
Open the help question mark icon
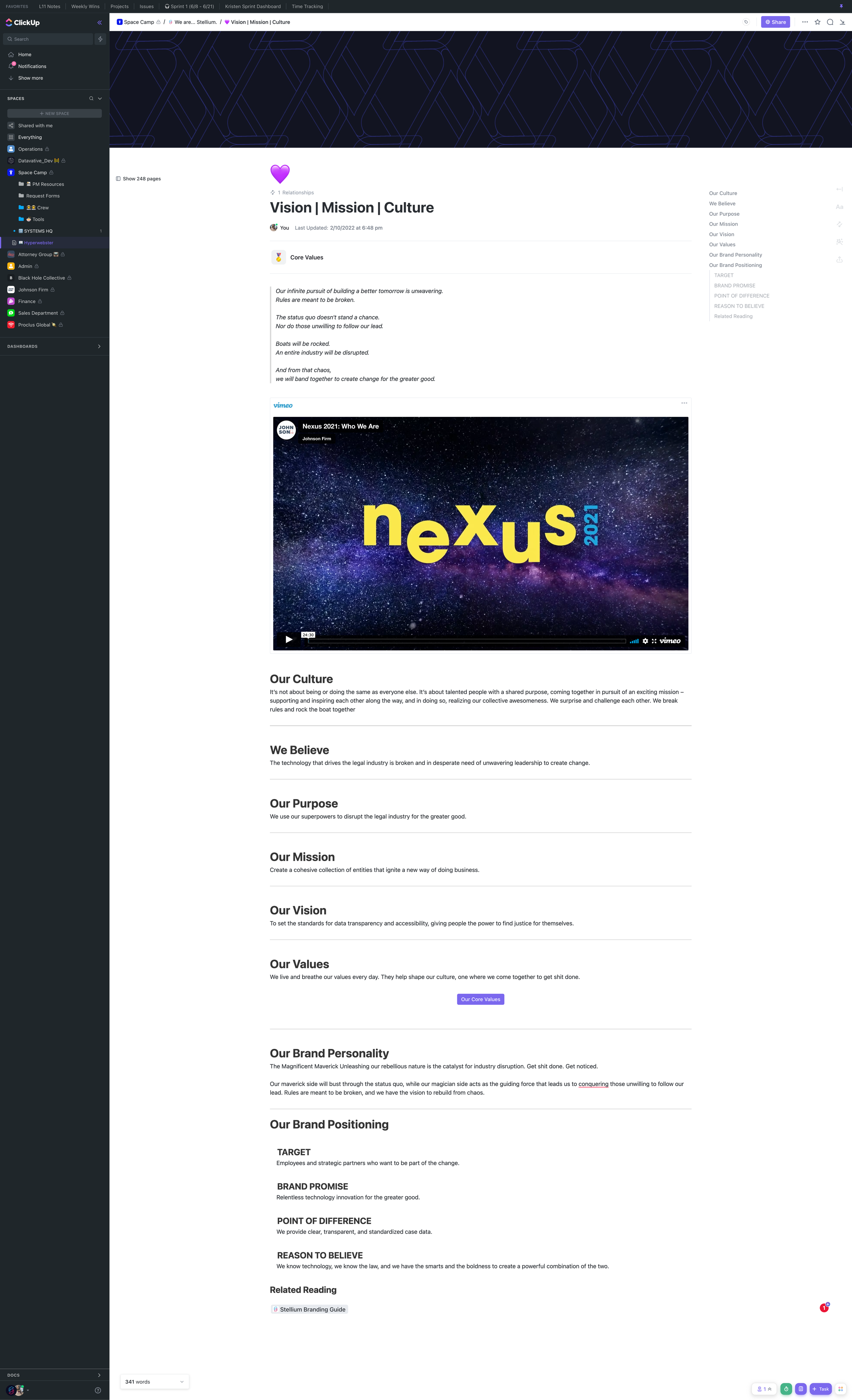pyautogui.click(x=98, y=1390)
